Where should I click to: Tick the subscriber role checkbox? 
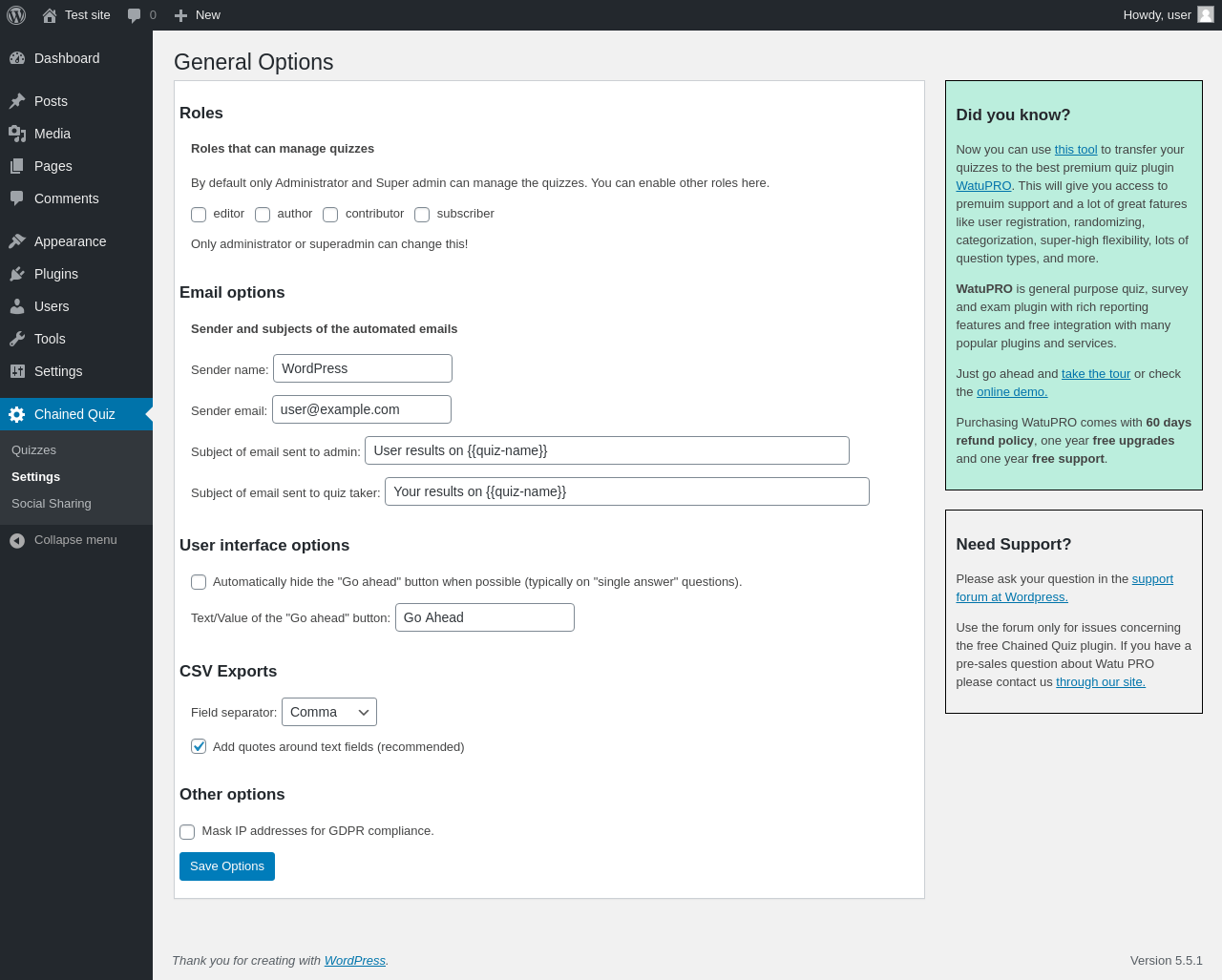[422, 215]
